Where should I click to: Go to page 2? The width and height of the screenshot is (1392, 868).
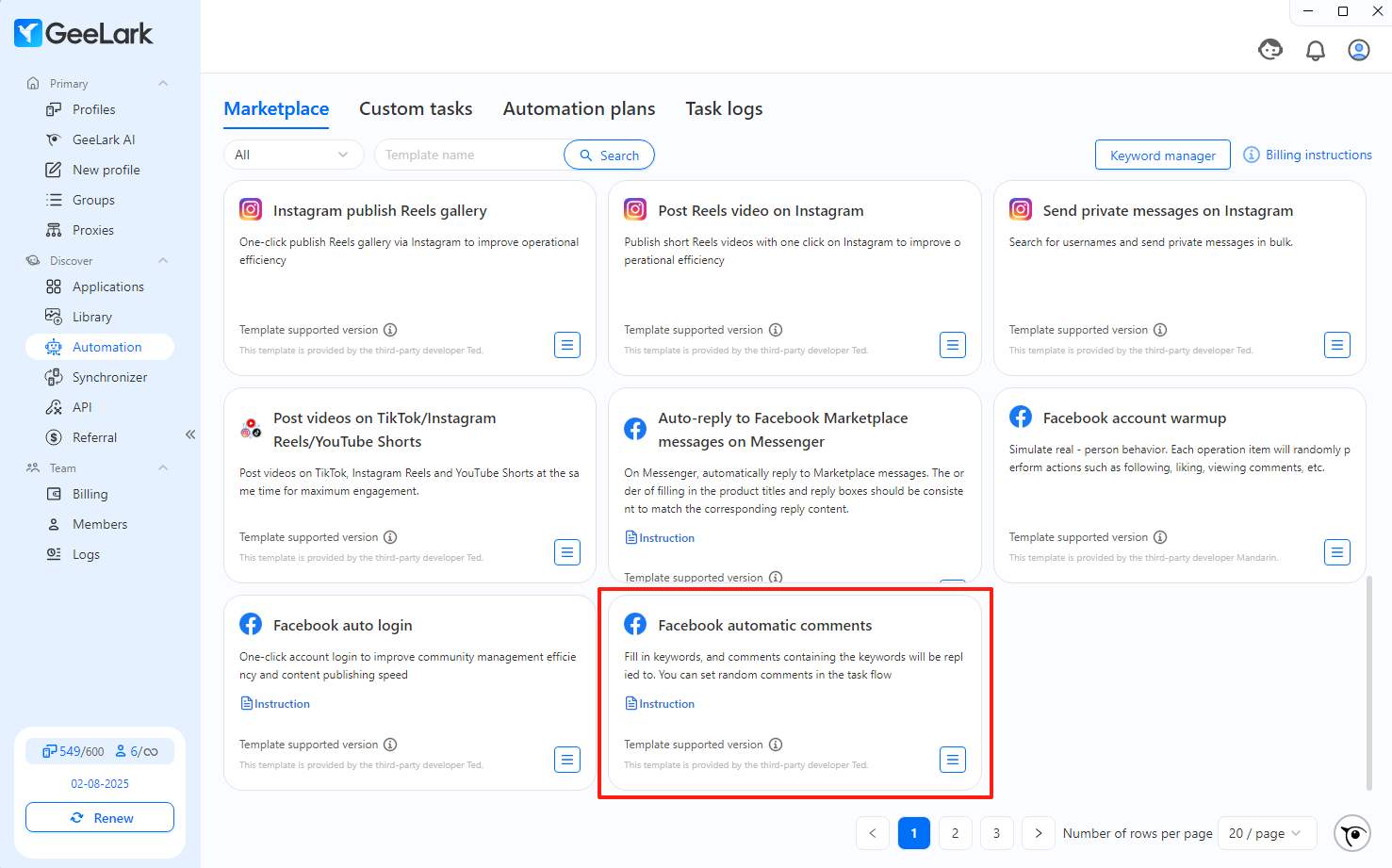(x=956, y=833)
